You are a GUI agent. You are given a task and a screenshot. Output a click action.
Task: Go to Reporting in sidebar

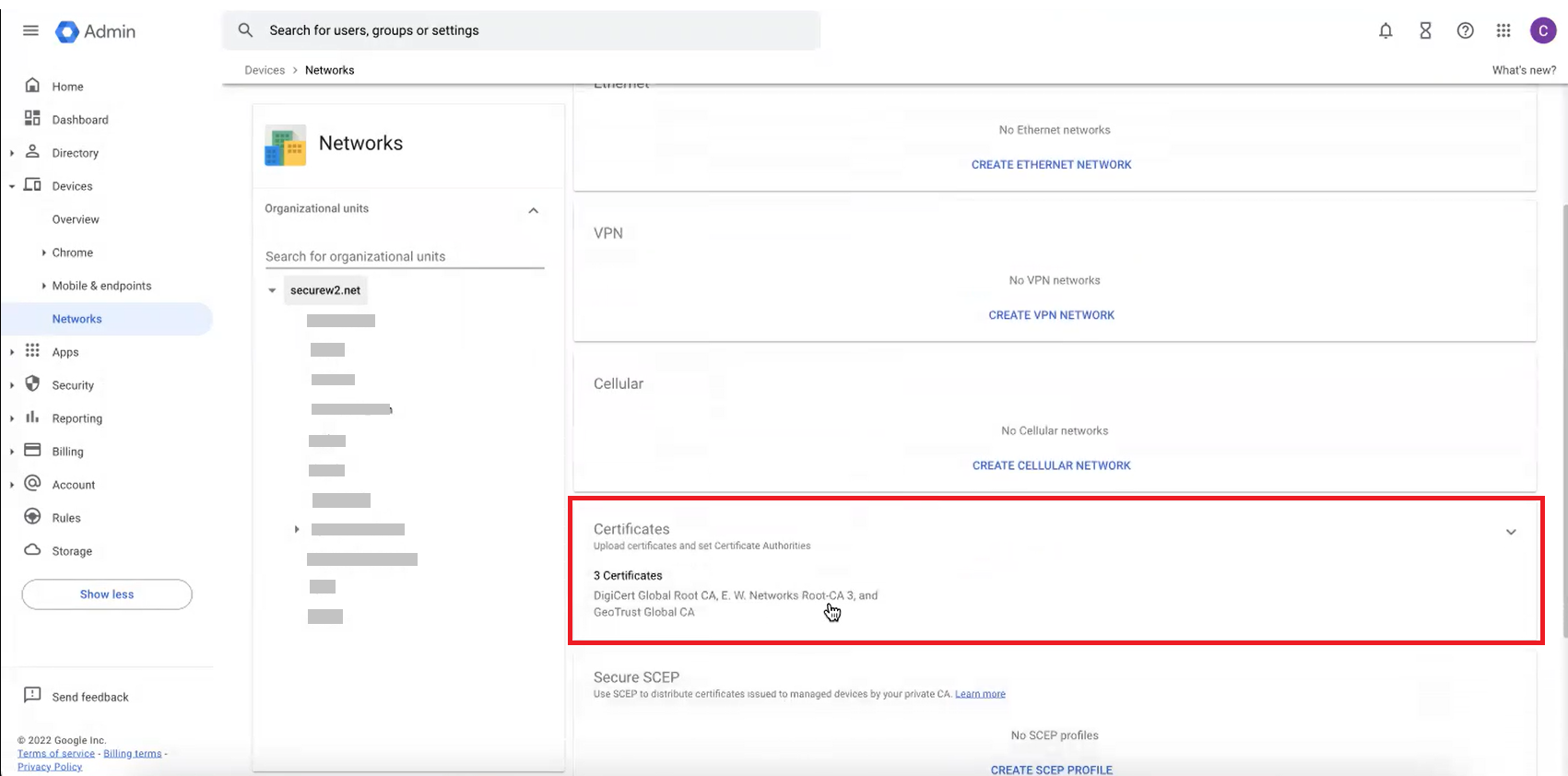[77, 418]
